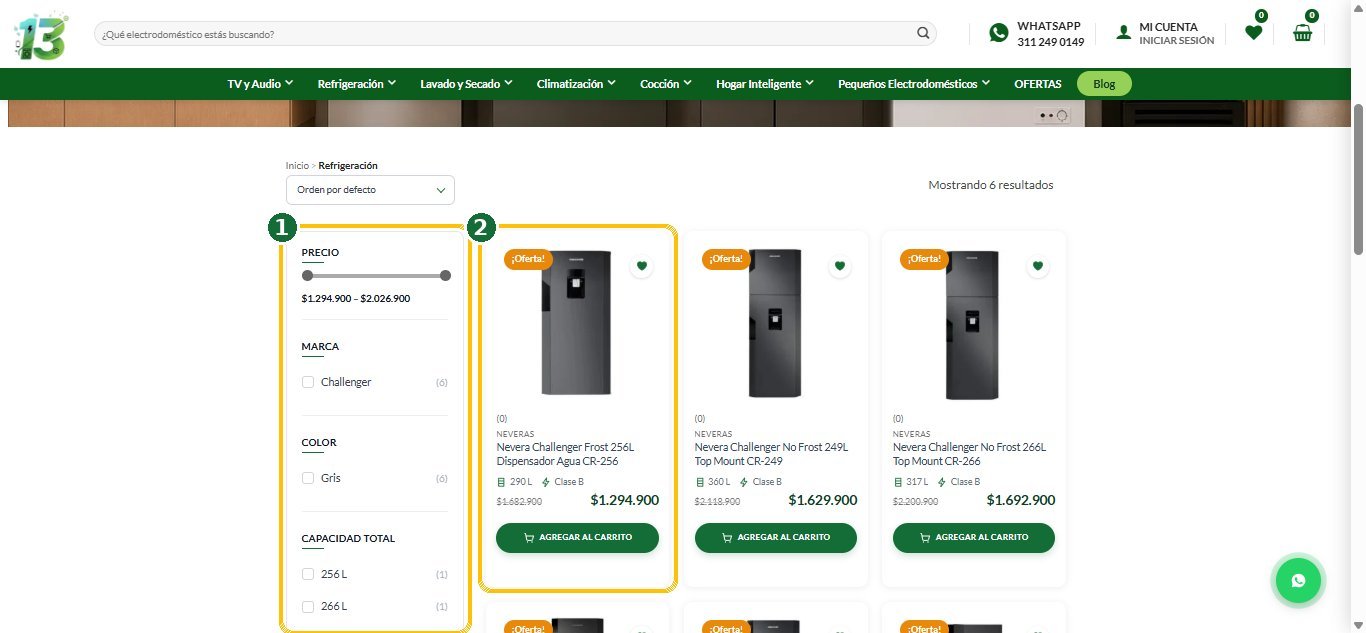Click the page vertical scrollbar
This screenshot has width=1366, height=633.
pos(1358,180)
